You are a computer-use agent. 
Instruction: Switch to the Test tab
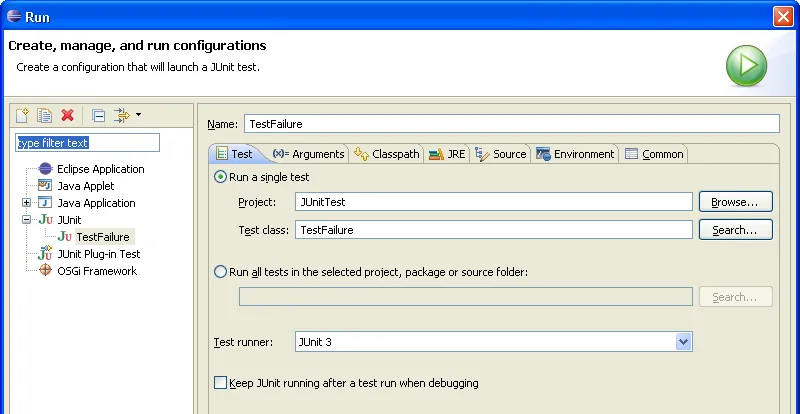click(x=235, y=154)
